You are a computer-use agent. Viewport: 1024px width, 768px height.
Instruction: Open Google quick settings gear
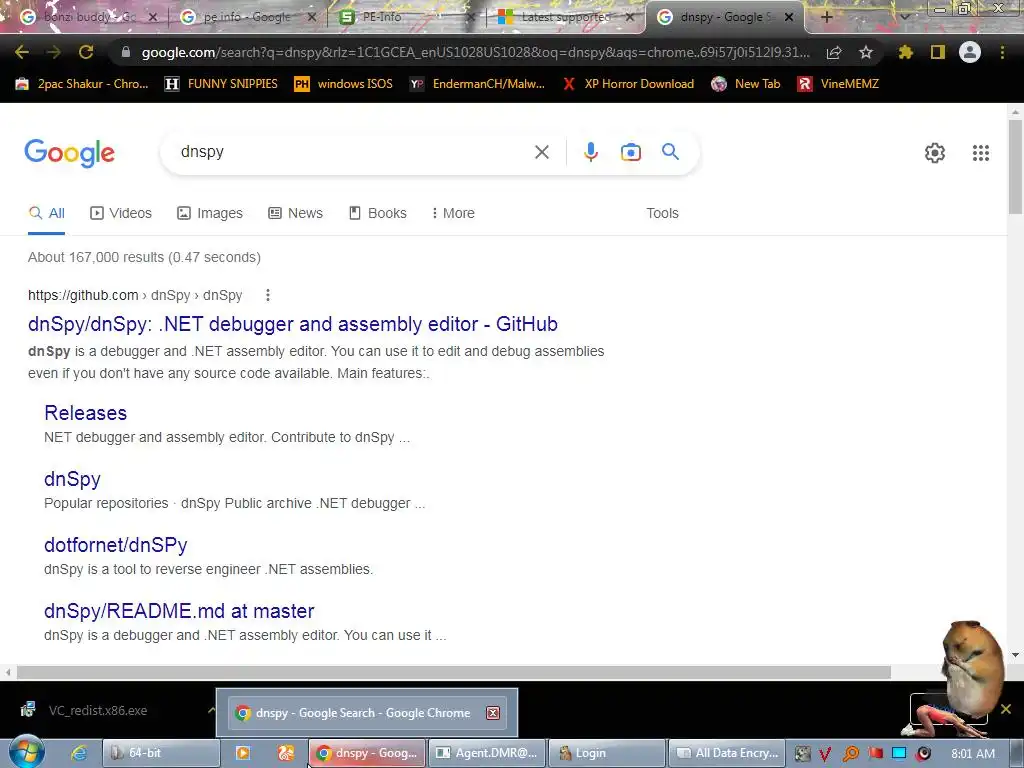click(935, 153)
